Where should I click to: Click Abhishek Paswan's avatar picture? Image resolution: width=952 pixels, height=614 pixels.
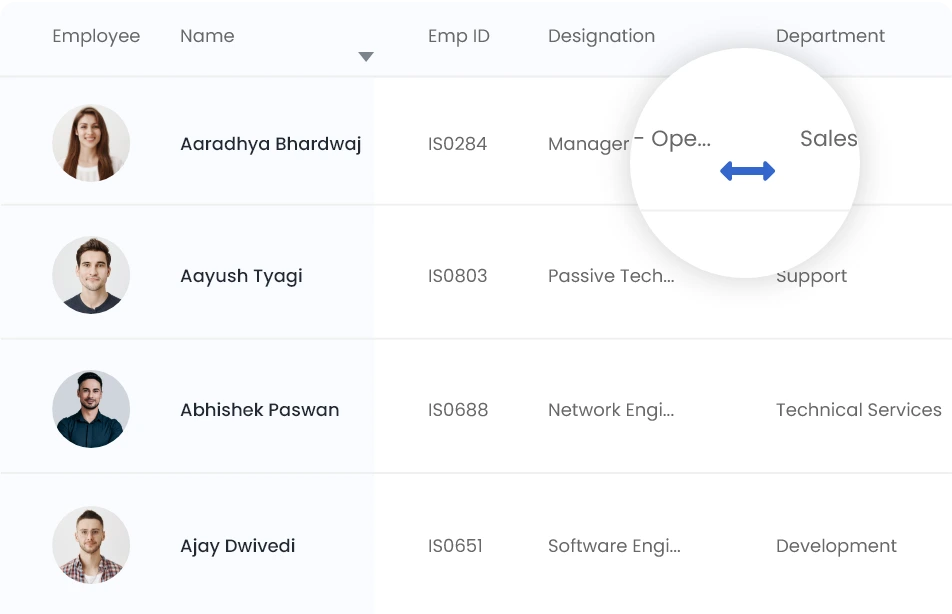(x=91, y=409)
